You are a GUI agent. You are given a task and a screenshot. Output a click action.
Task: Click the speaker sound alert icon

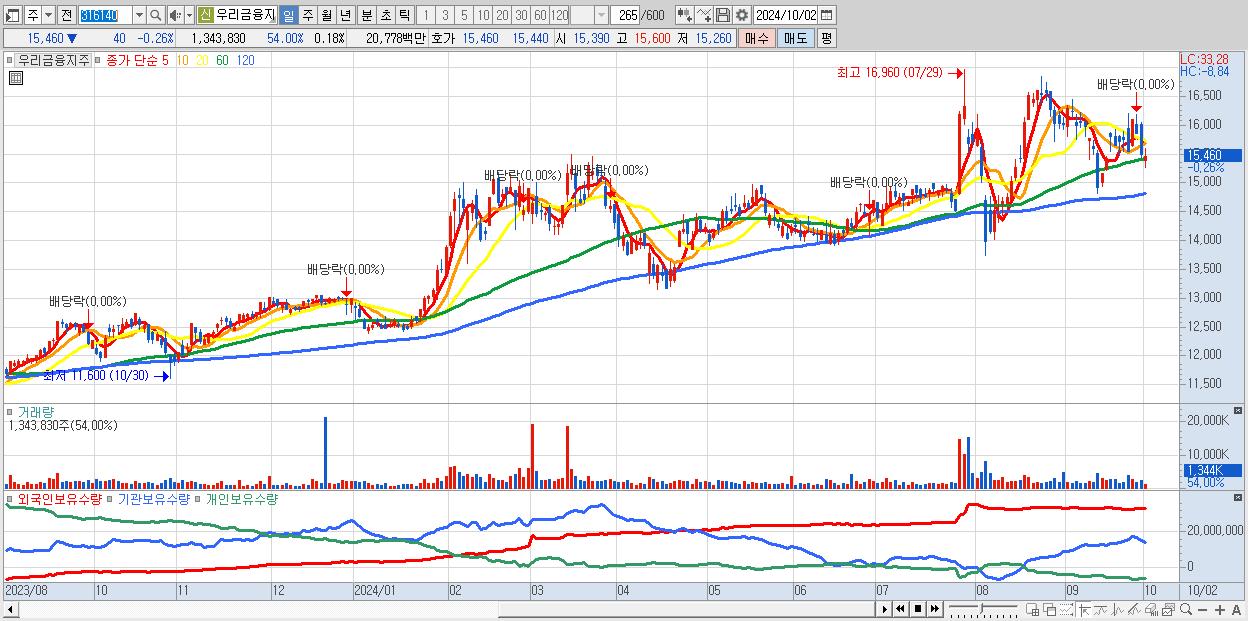(x=175, y=15)
